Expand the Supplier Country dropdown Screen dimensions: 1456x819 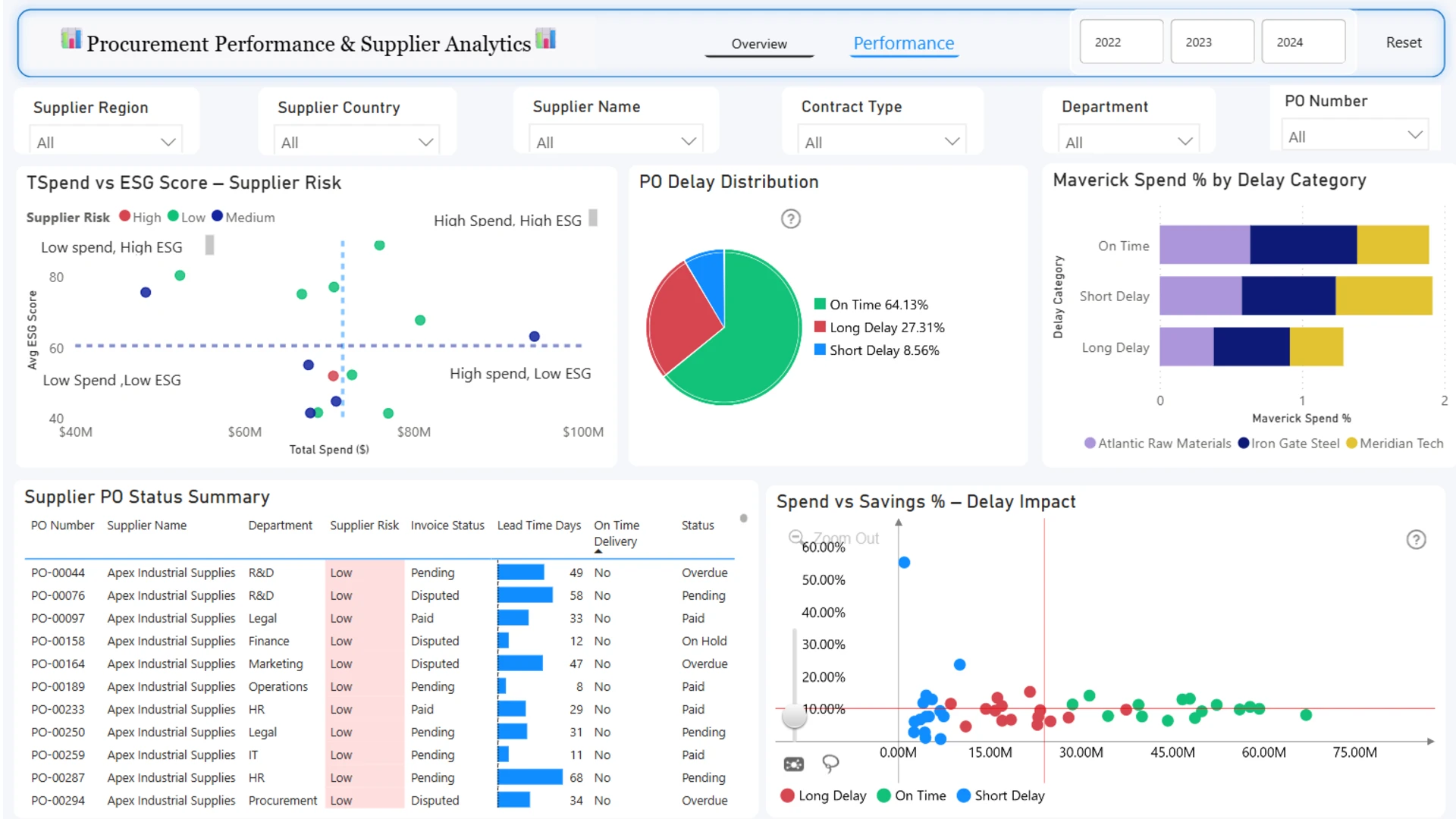[x=356, y=142]
